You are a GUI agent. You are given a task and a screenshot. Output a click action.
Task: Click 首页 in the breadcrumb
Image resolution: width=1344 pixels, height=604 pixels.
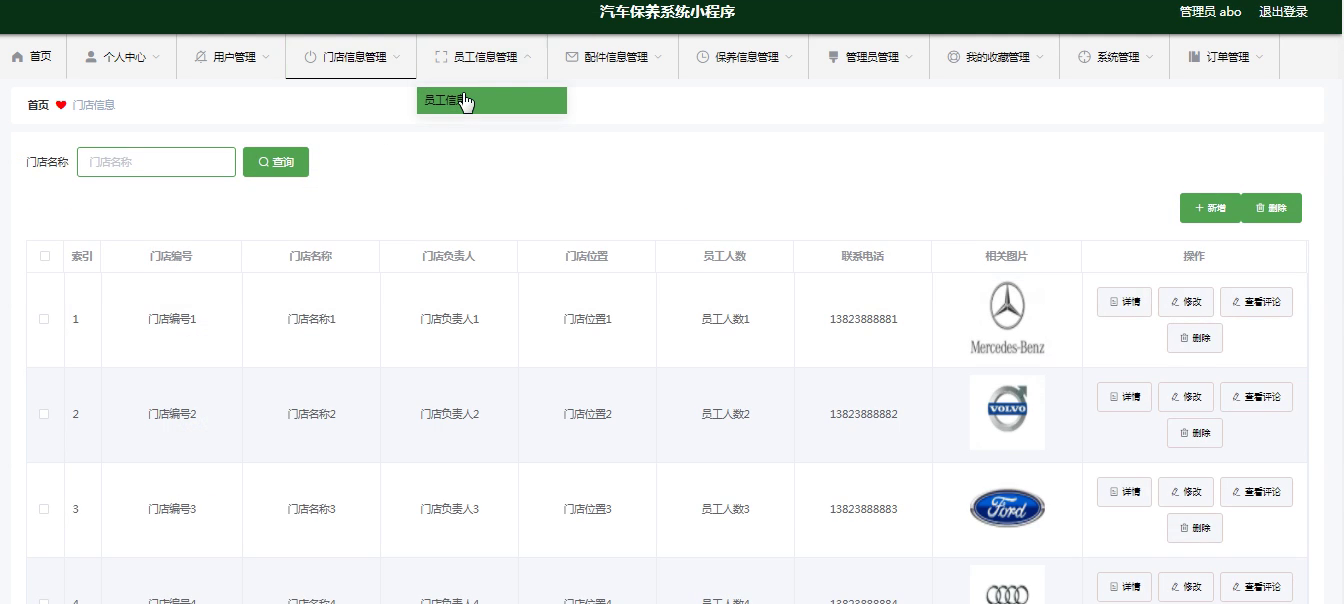tap(38, 105)
